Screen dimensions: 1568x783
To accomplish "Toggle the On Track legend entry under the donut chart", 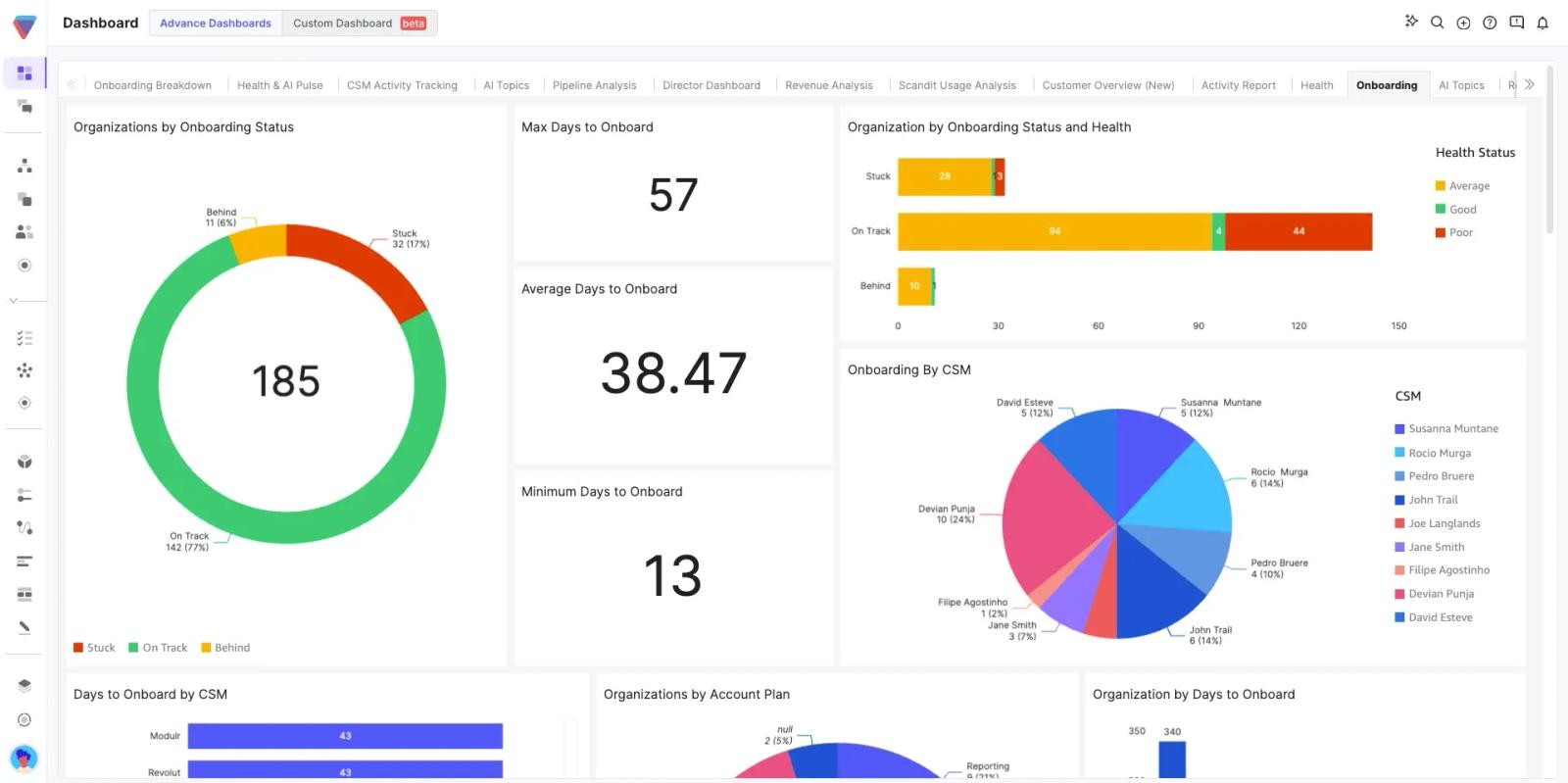I will [x=158, y=648].
